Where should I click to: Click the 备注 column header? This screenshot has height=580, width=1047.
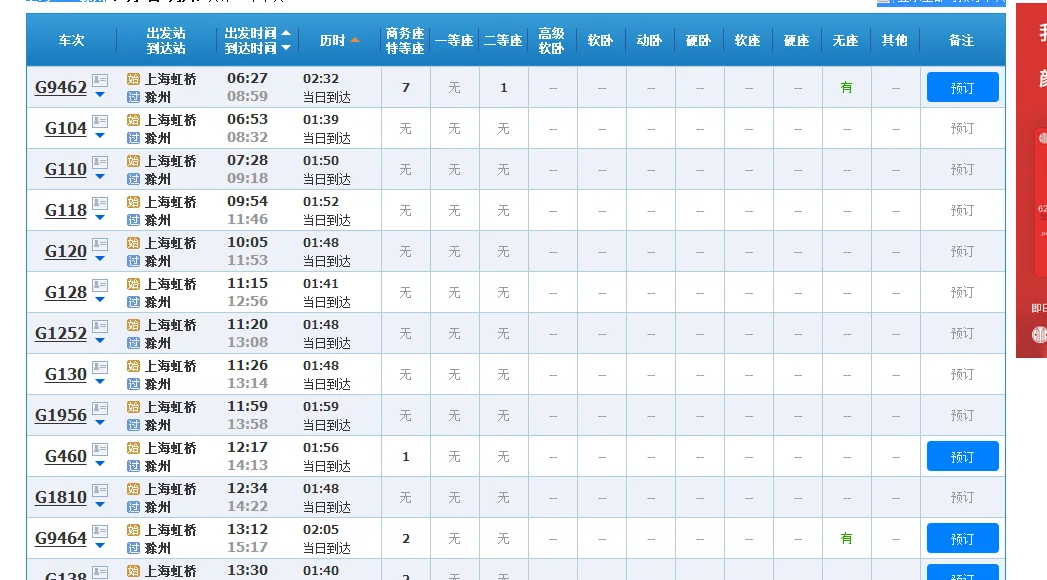[x=962, y=39]
